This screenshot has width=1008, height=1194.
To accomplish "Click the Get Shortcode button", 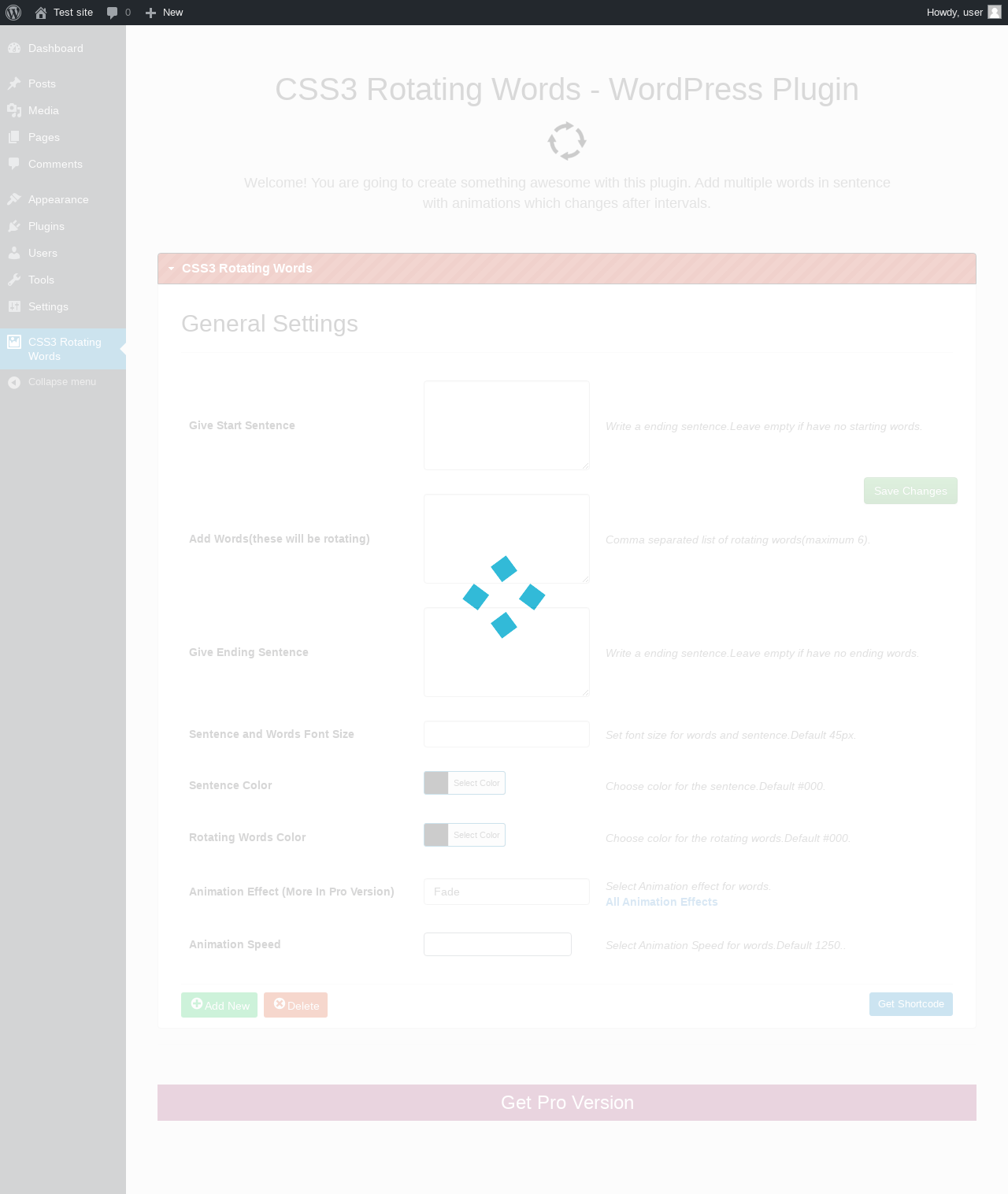I will [911, 1004].
